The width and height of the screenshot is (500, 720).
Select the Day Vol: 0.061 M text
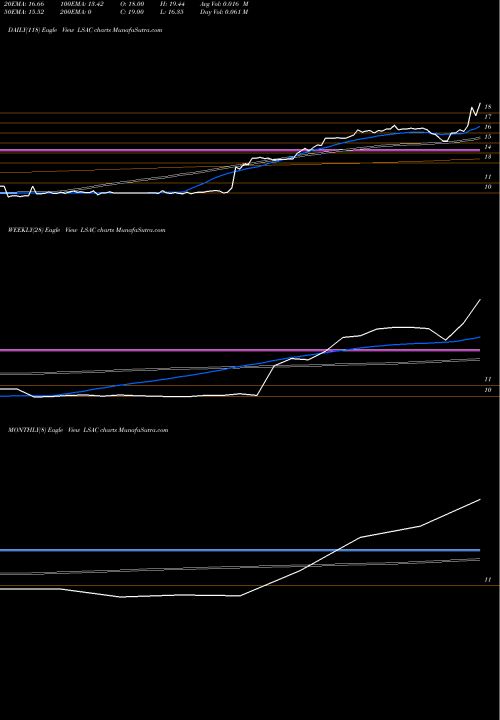pyautogui.click(x=224, y=12)
